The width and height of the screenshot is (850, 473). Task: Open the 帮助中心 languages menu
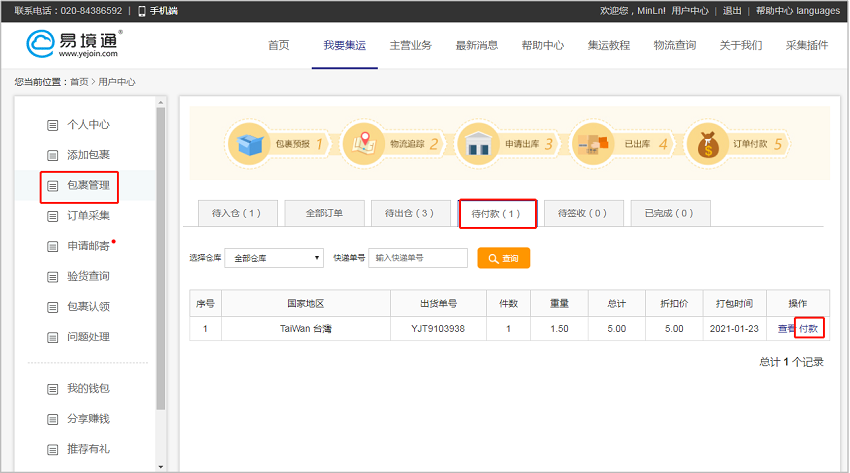tap(797, 11)
